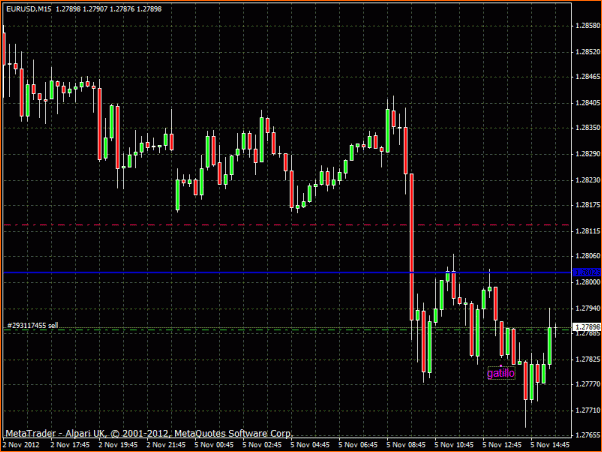Click the "5 Nov 12:45" time label

click(502, 445)
